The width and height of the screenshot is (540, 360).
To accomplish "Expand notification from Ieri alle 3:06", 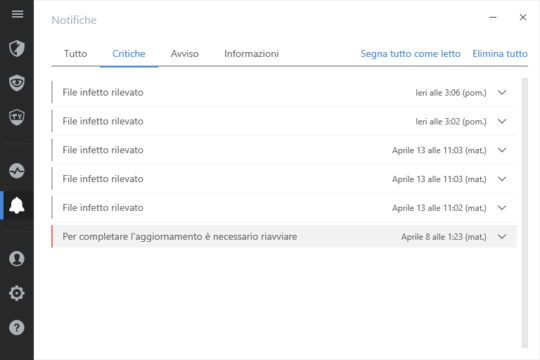I will [x=502, y=92].
